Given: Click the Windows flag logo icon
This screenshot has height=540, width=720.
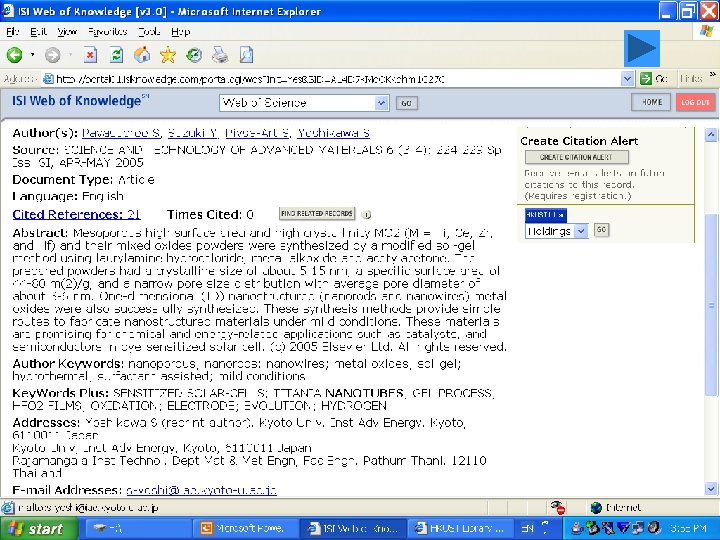Looking at the screenshot, I should click(x=707, y=32).
